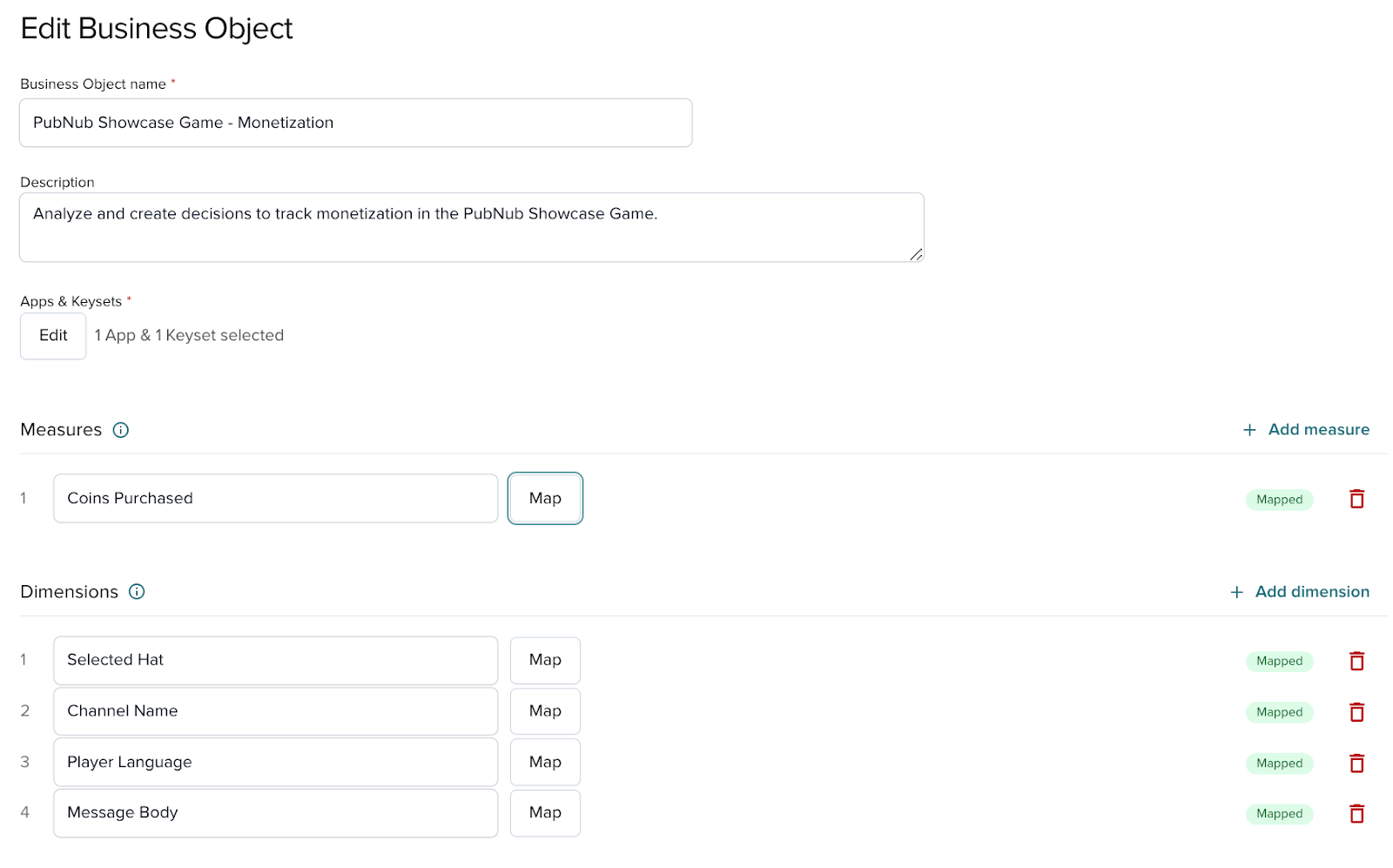The width and height of the screenshot is (1393, 868).
Task: Click the Dimensions info icon
Action: 137,592
